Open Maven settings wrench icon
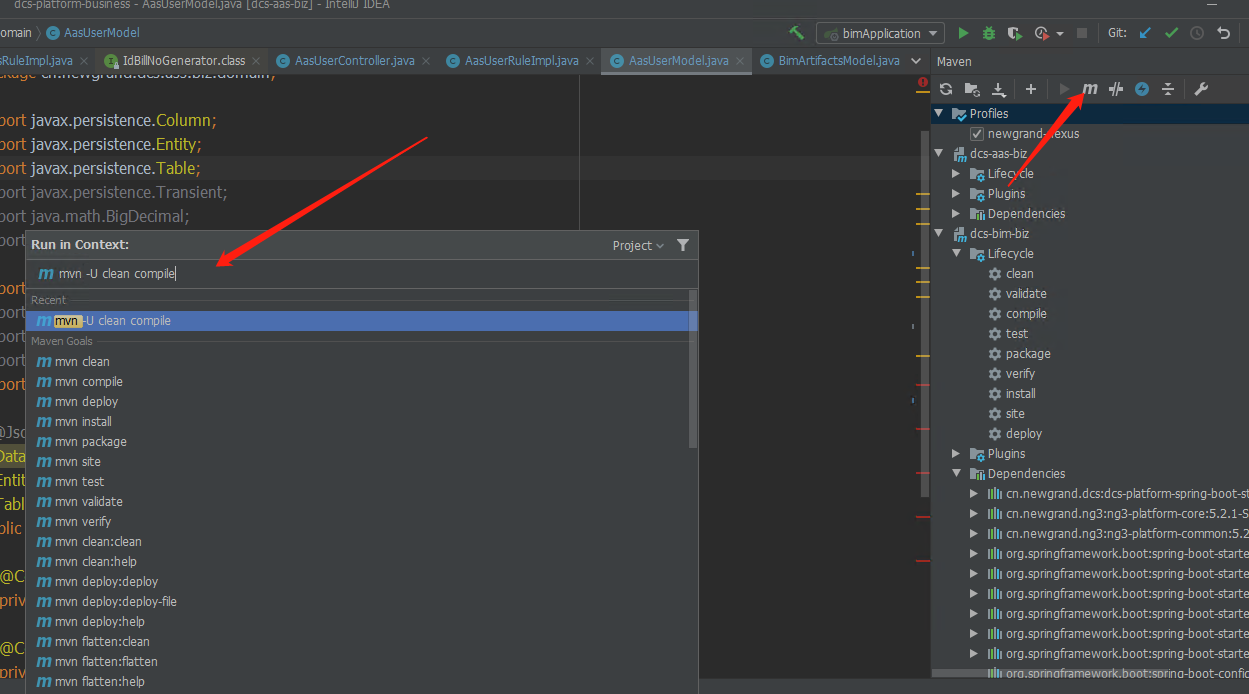The height and width of the screenshot is (694, 1249). click(x=1201, y=89)
